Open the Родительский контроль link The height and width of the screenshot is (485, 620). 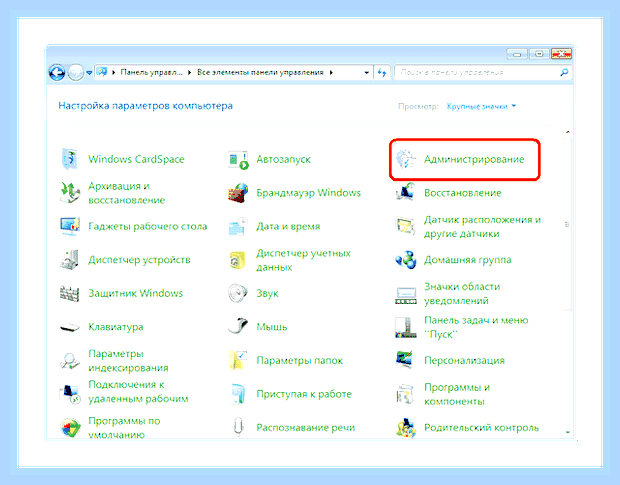482,428
